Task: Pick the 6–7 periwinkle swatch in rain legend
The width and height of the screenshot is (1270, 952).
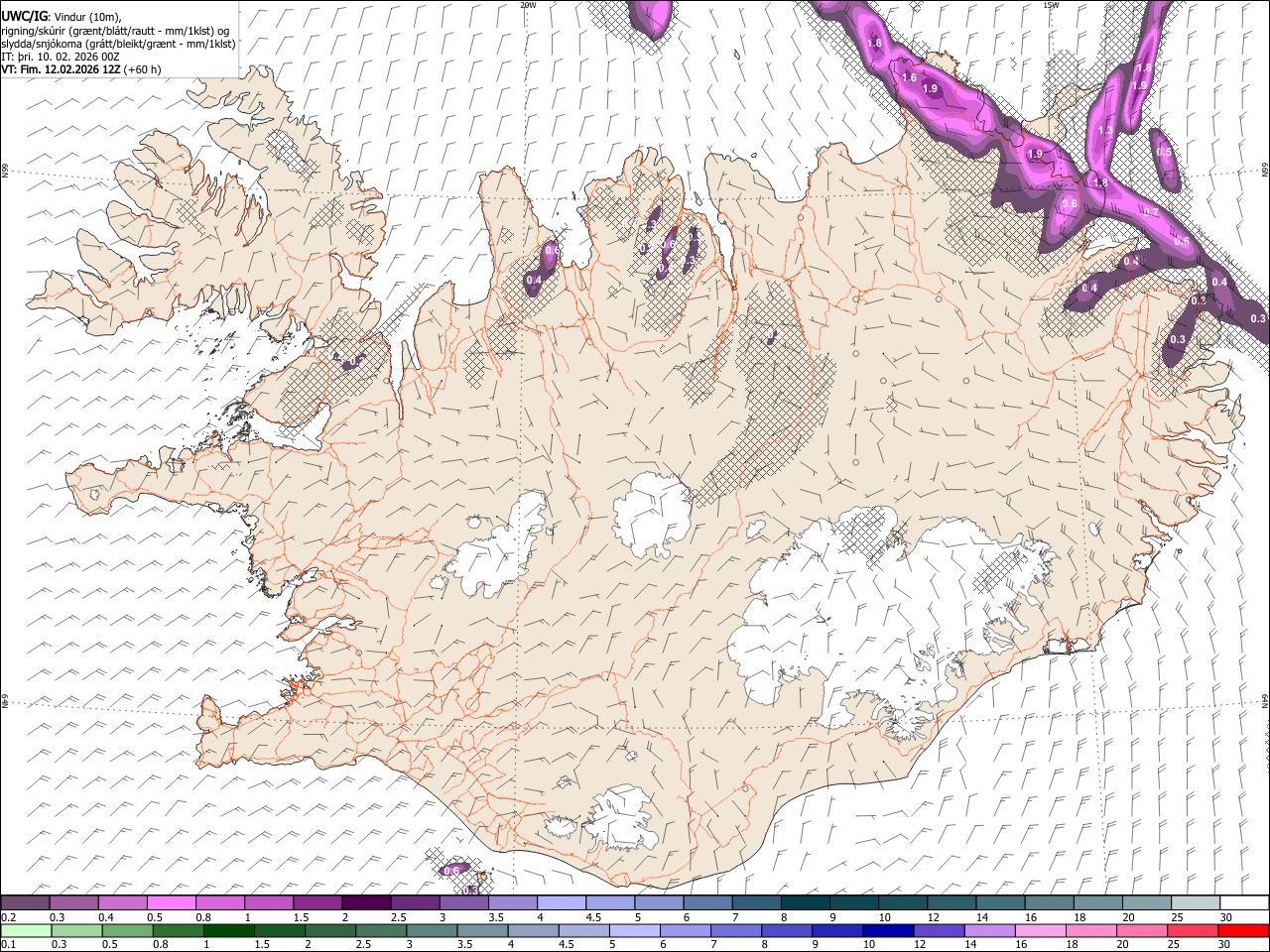Action: 686,930
